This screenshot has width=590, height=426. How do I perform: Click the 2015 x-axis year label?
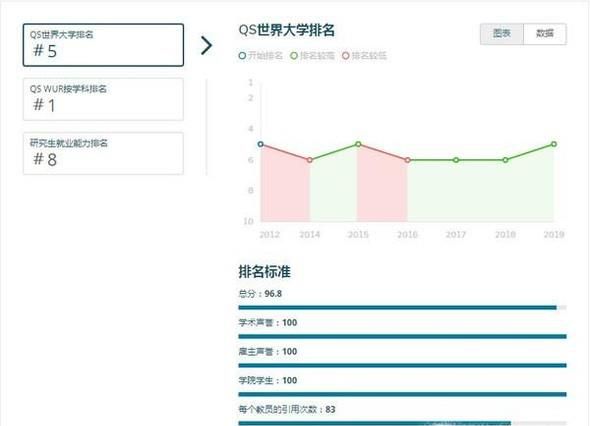click(358, 234)
